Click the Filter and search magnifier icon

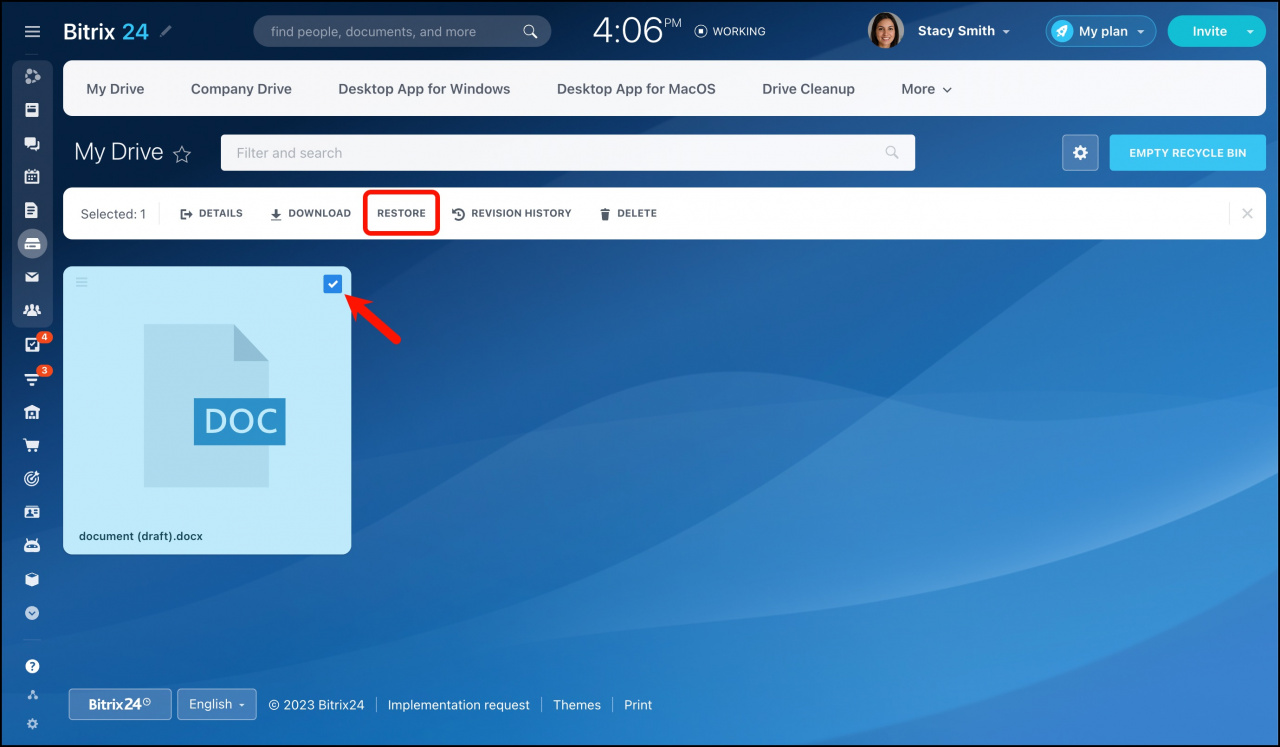point(892,153)
